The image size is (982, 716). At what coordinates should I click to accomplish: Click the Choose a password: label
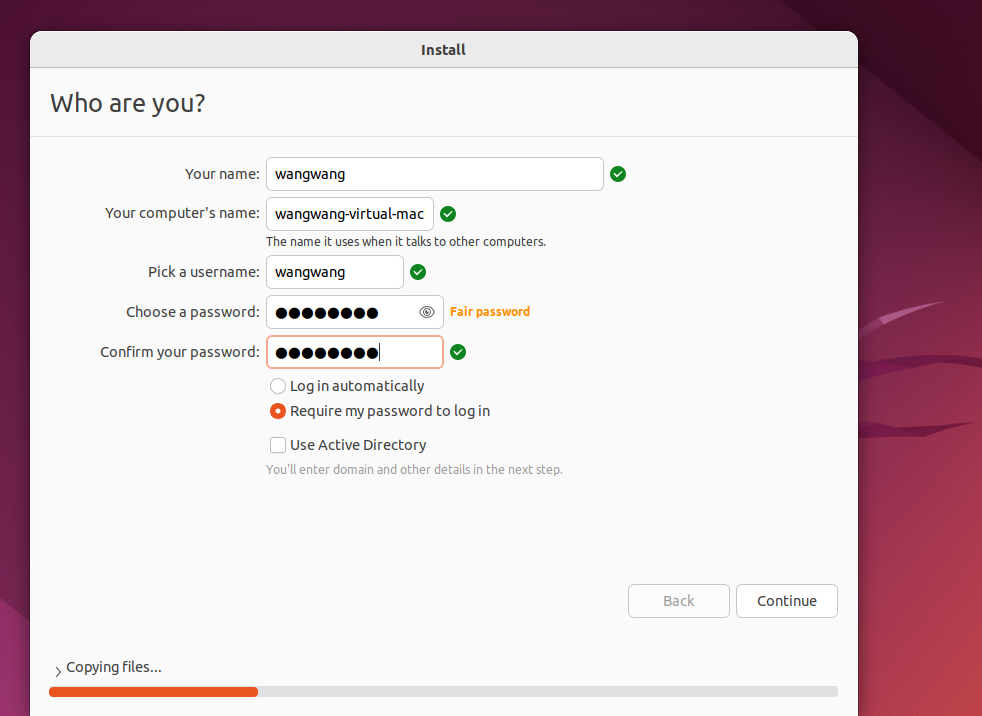point(192,312)
